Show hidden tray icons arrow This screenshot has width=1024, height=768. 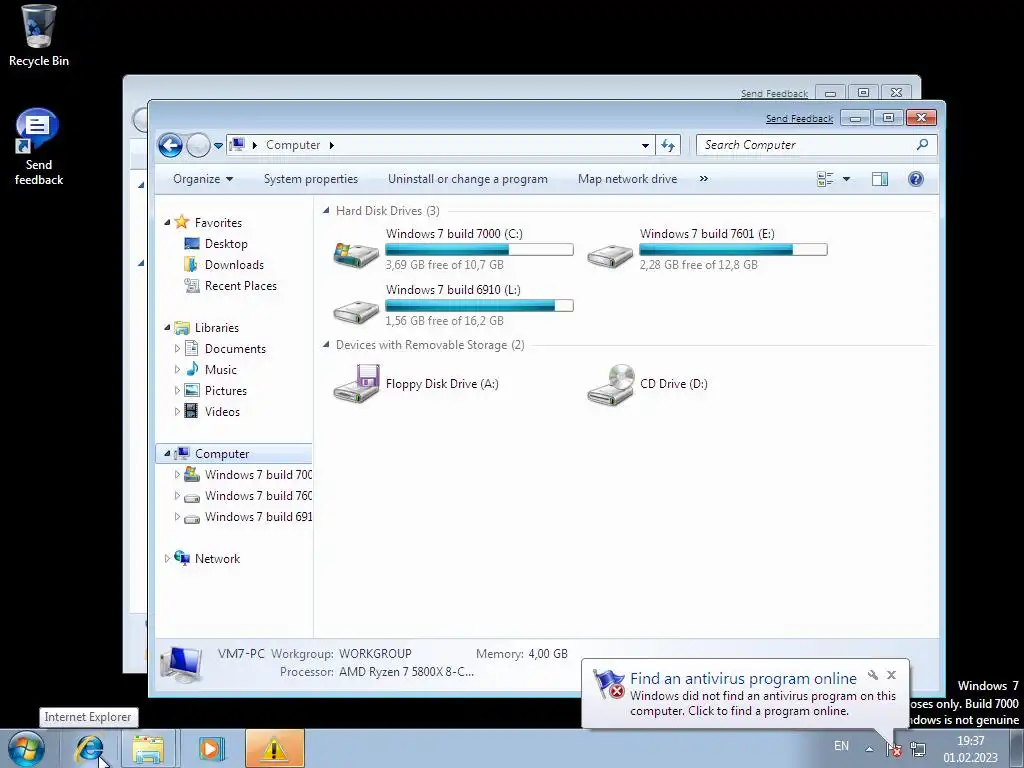pyautogui.click(x=869, y=748)
